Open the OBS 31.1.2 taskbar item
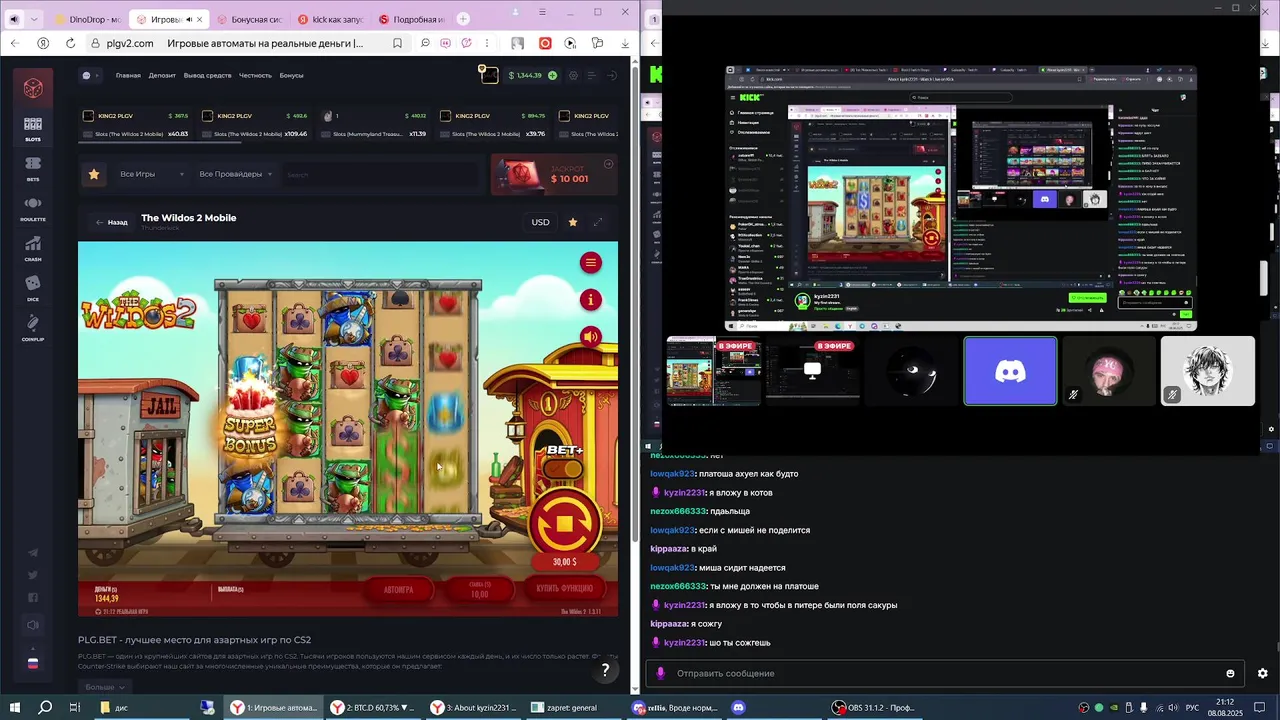The width and height of the screenshot is (1280, 720). click(875, 707)
